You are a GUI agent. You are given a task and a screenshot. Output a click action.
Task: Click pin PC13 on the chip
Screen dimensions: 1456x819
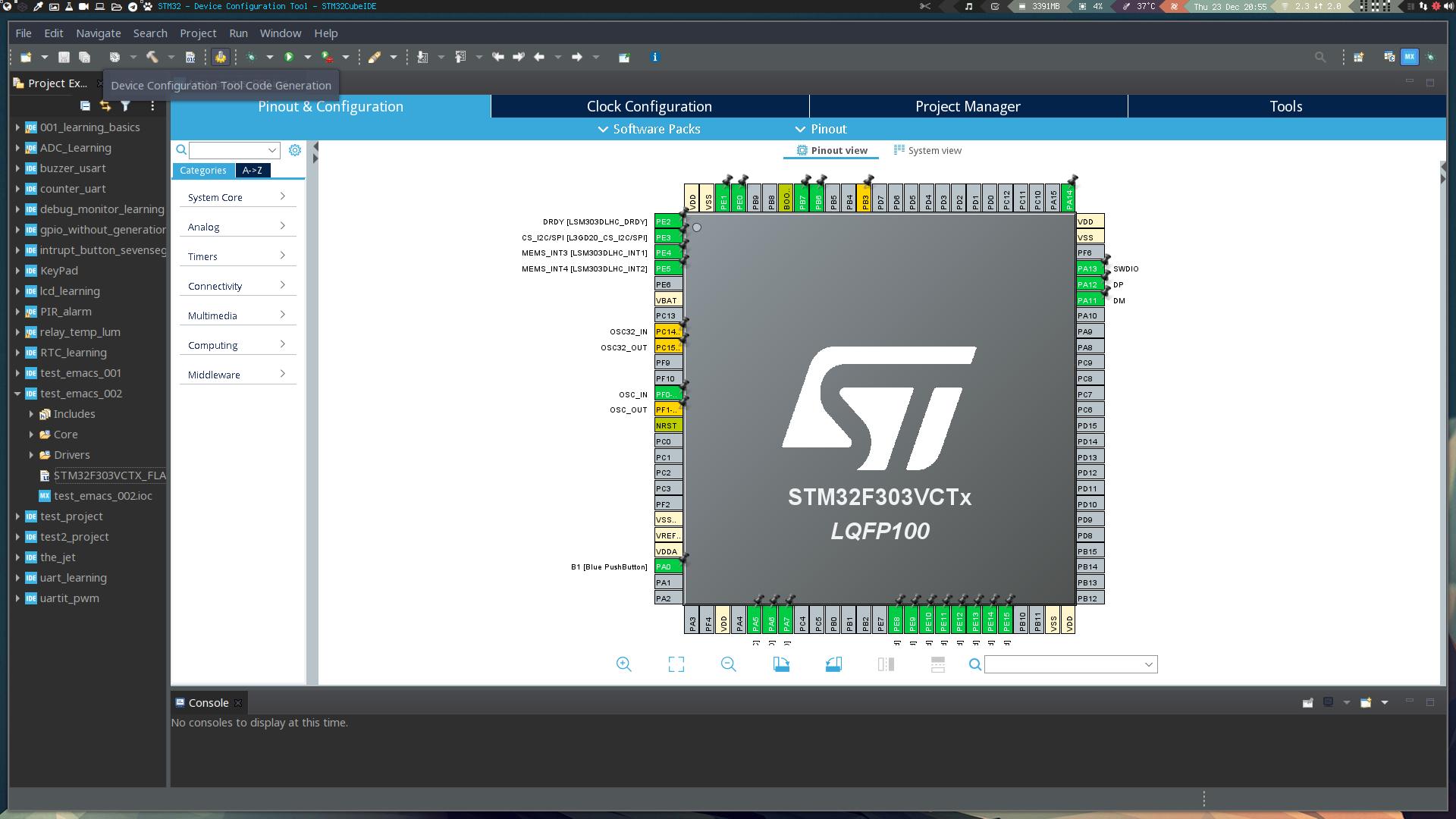[x=668, y=315]
